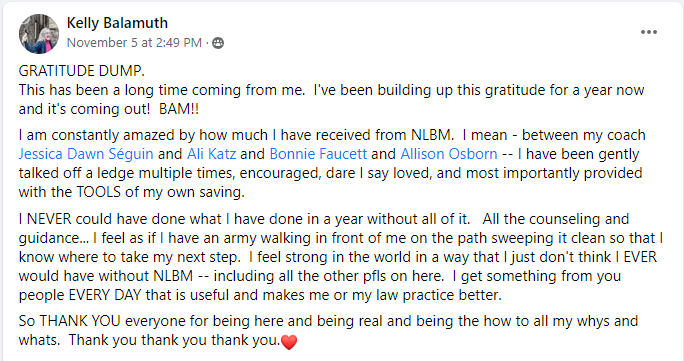The width and height of the screenshot is (684, 361).
Task: Click the capitalized word TOOLS
Action: (x=99, y=192)
